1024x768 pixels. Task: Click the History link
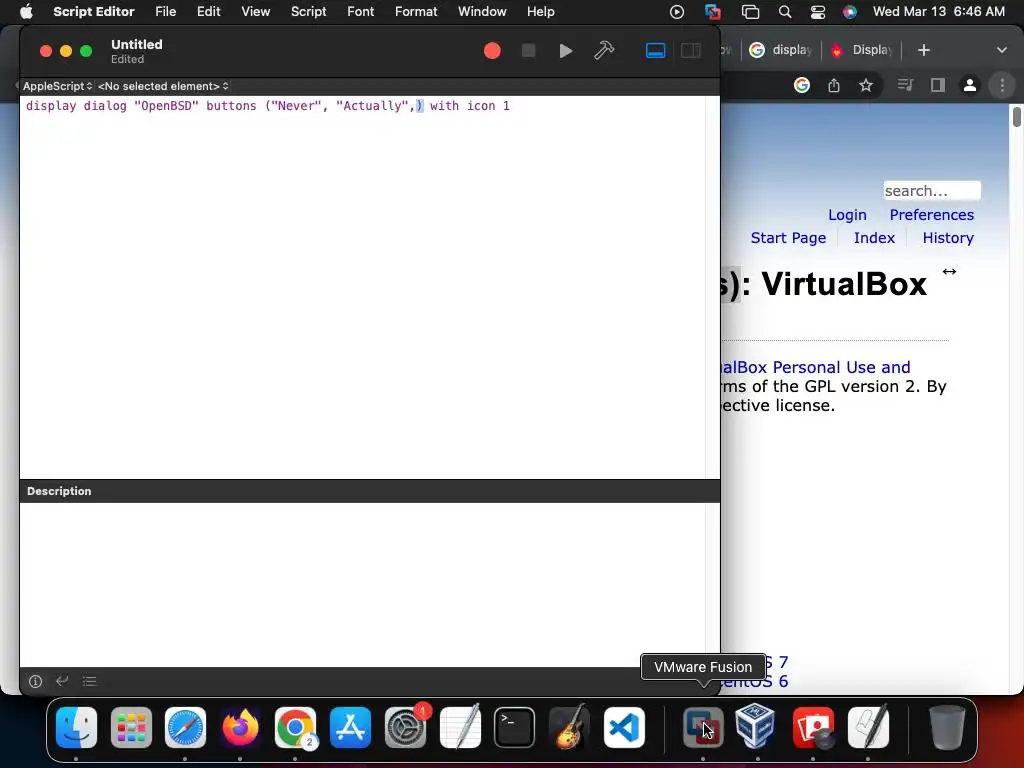click(x=948, y=238)
